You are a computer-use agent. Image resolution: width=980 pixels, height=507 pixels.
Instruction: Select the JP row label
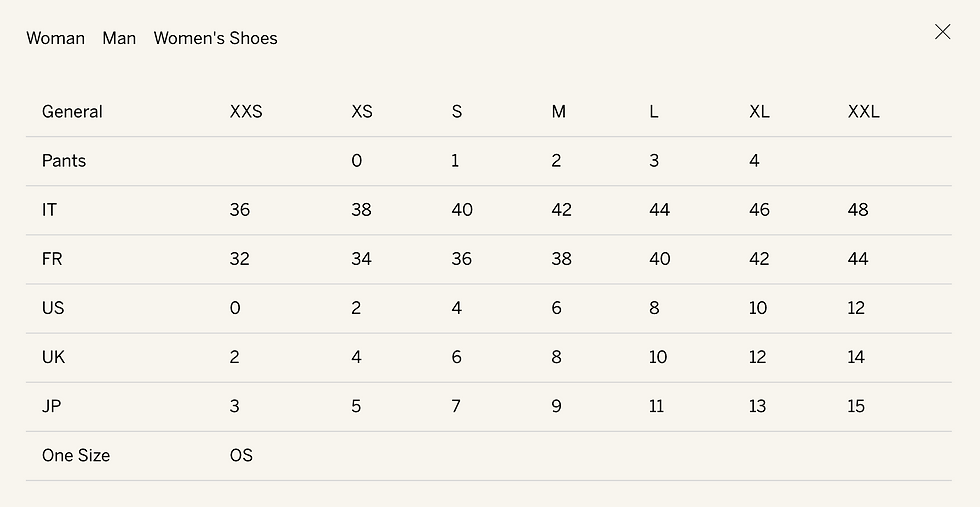point(52,406)
